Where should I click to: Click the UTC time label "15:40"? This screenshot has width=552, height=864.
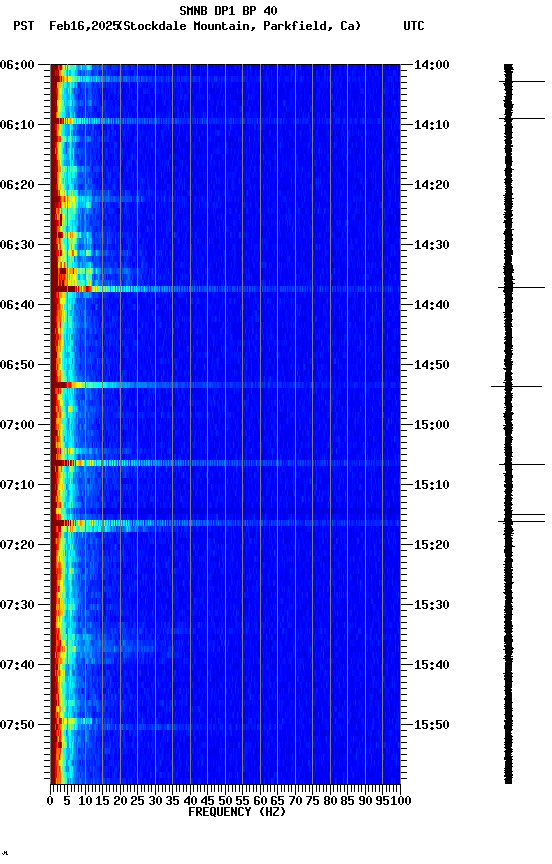coord(431,666)
